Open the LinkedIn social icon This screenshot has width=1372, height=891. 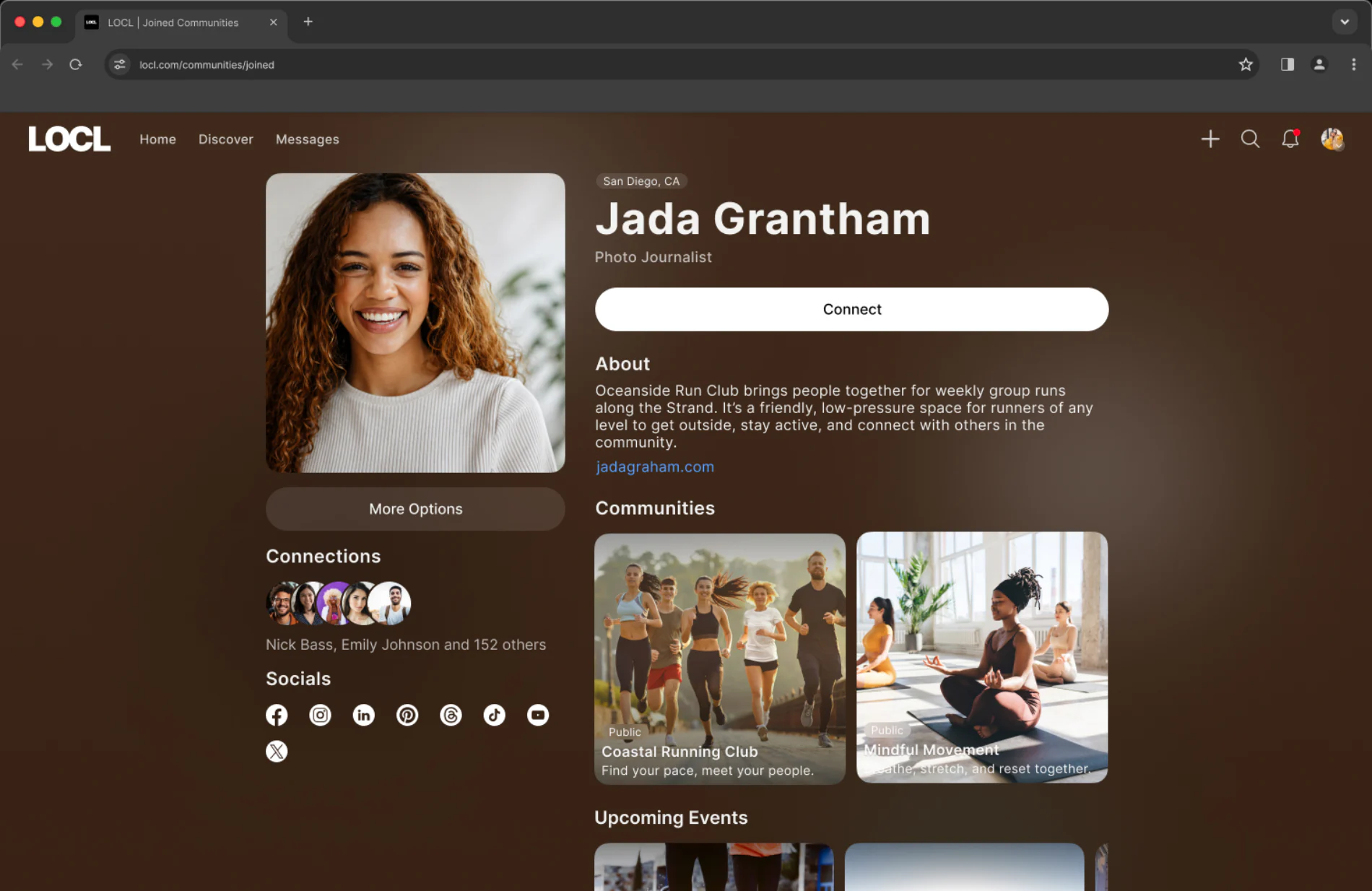click(x=364, y=715)
